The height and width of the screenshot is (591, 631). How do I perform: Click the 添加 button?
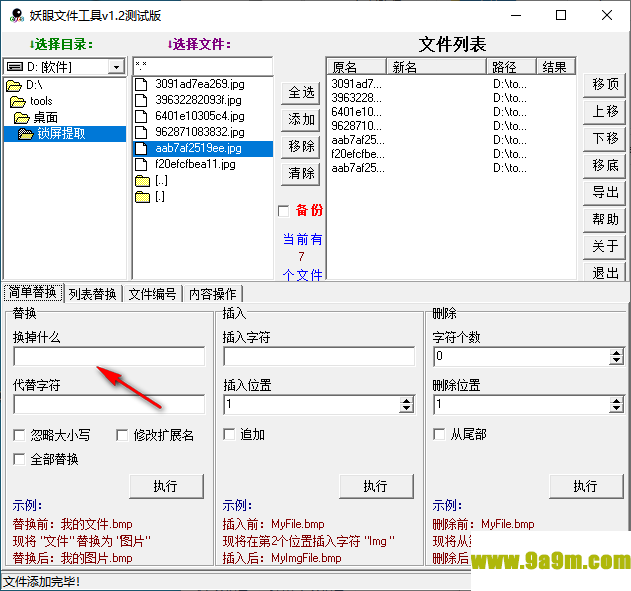pos(301,119)
